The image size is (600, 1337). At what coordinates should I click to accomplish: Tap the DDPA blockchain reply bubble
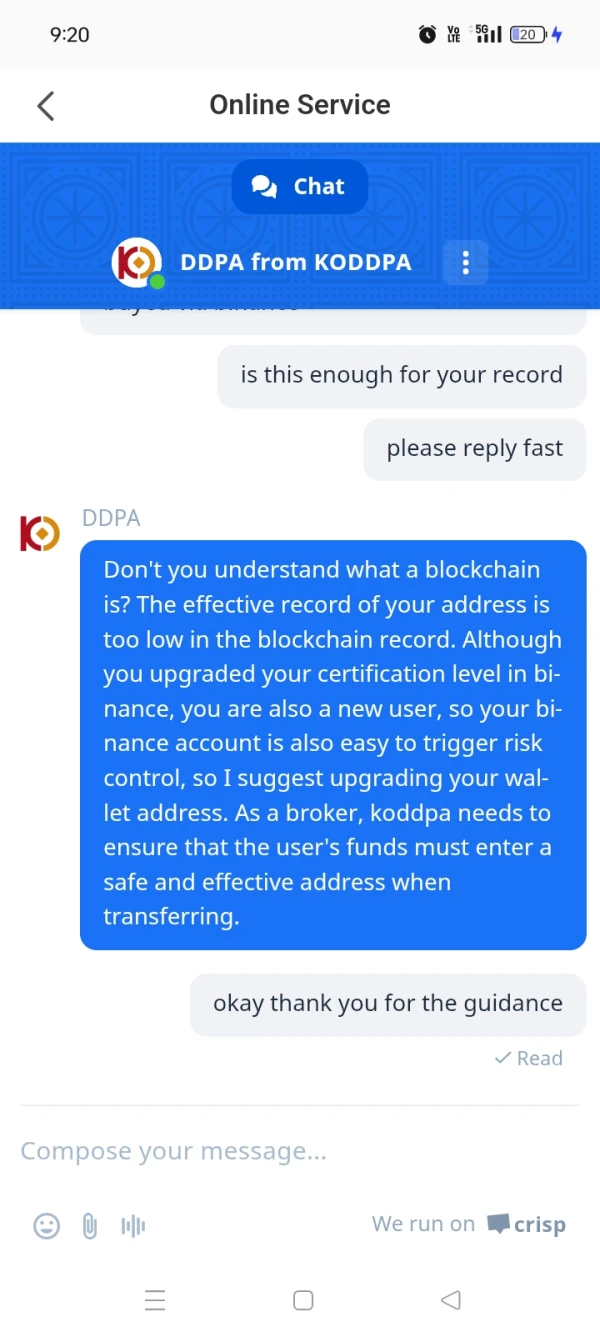[333, 744]
